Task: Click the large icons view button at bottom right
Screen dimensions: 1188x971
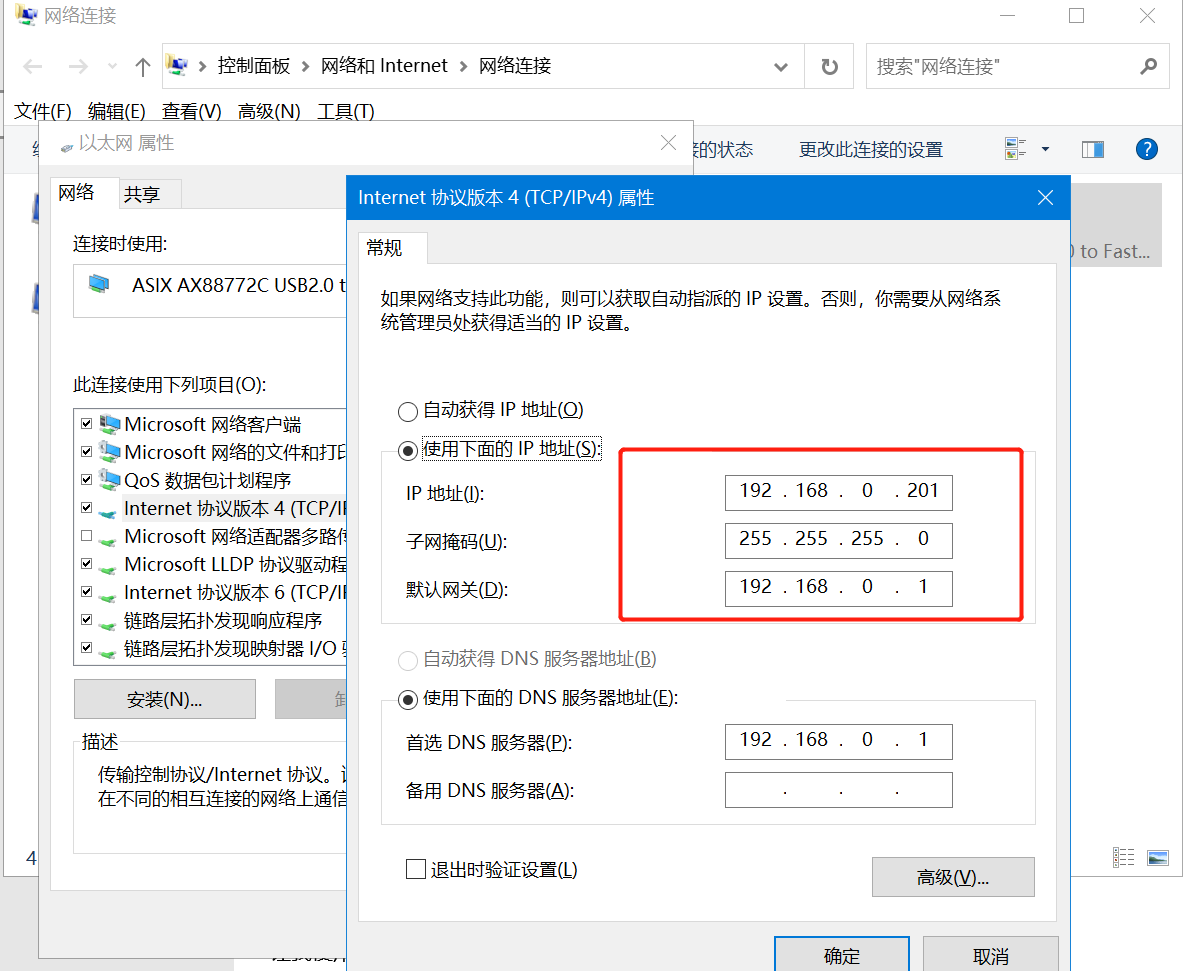Action: [1158, 858]
